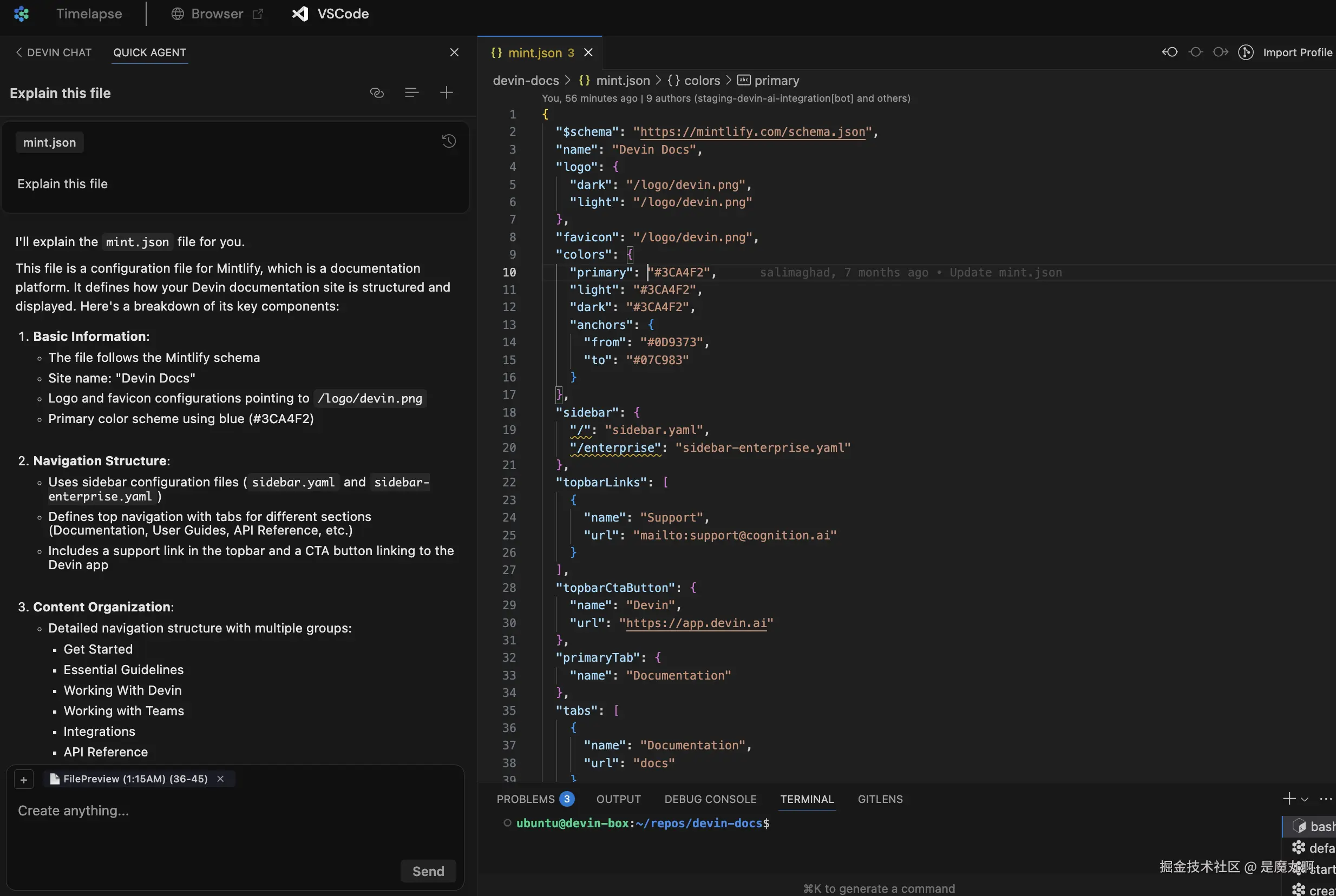Add attachment with plus beside FilePreview chip

[x=23, y=780]
